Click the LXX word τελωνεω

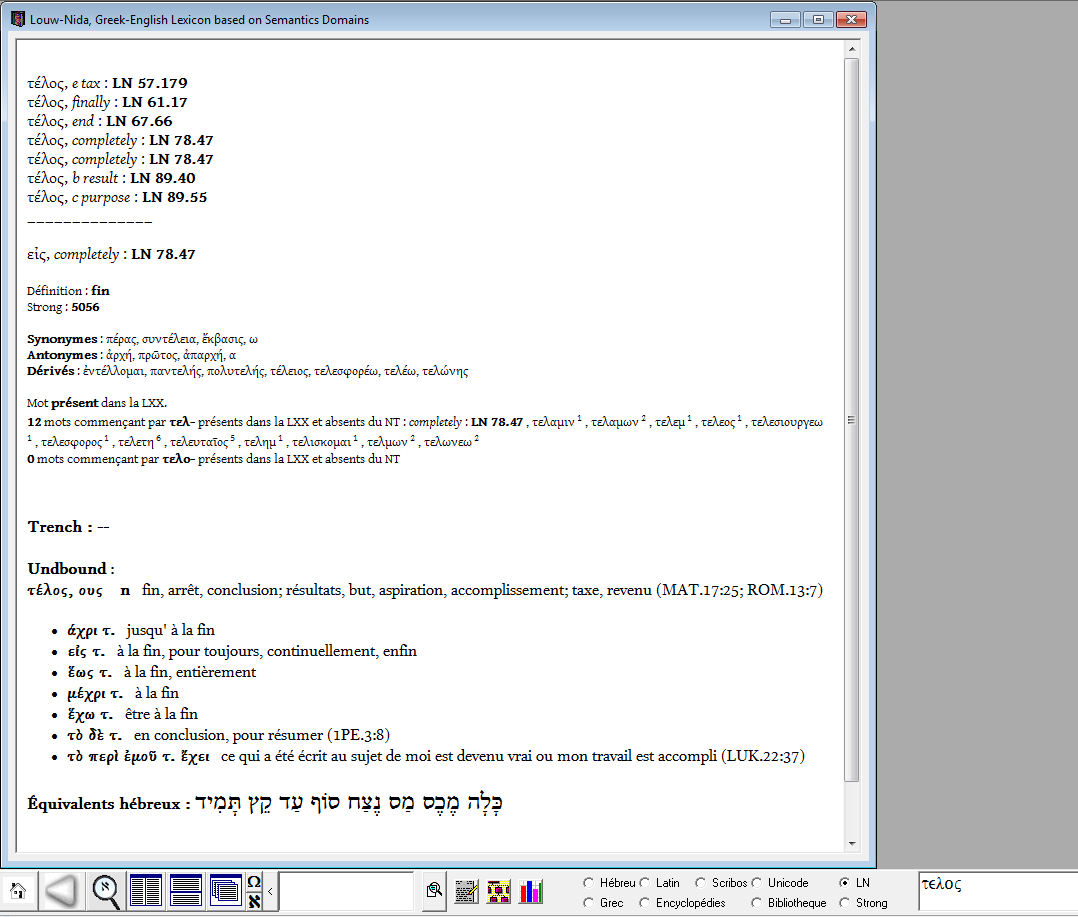(448, 442)
